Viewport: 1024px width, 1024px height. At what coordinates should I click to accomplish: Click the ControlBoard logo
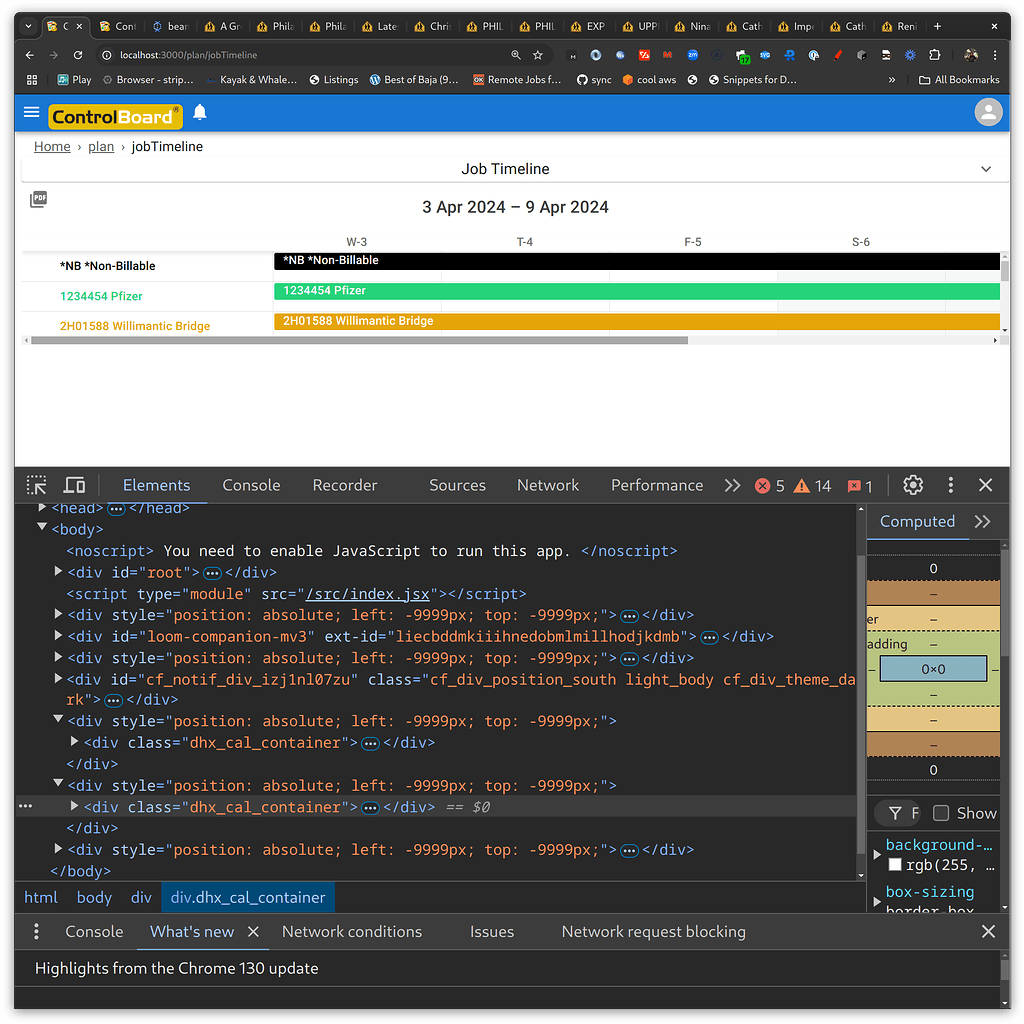point(115,116)
